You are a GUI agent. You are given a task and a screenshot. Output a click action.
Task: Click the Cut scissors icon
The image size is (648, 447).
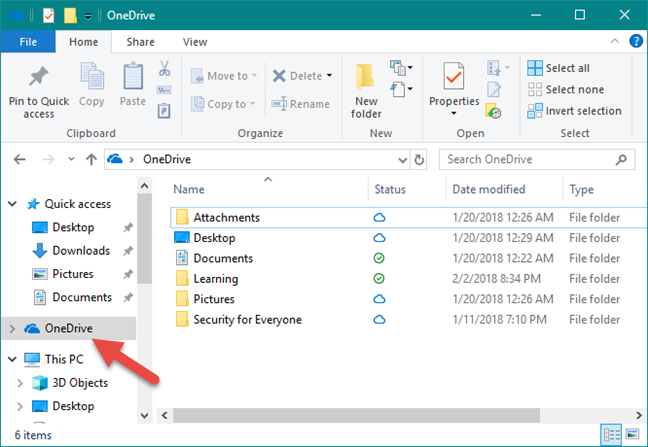pyautogui.click(x=165, y=70)
